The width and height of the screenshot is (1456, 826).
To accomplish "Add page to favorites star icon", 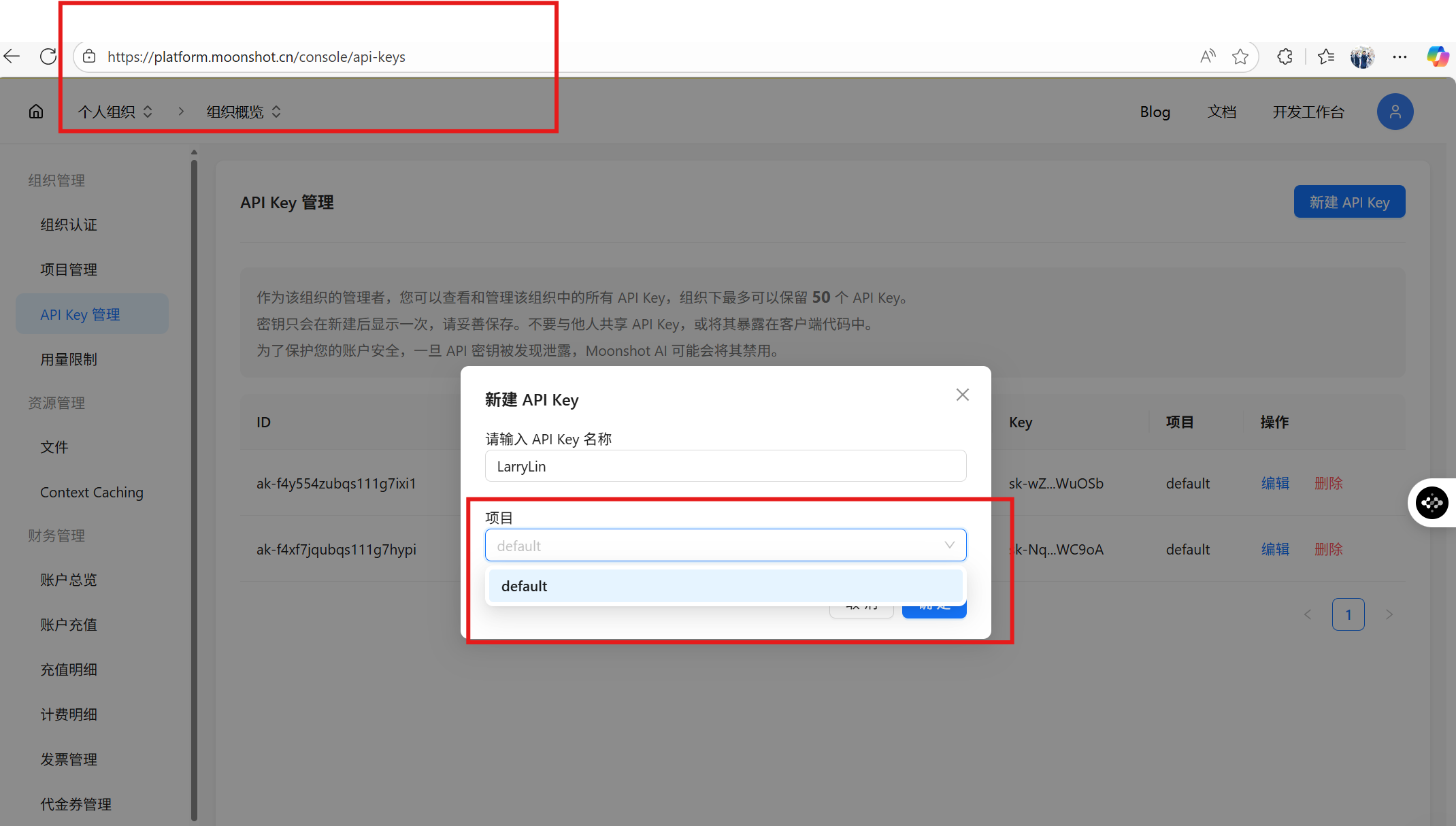I will point(1240,56).
